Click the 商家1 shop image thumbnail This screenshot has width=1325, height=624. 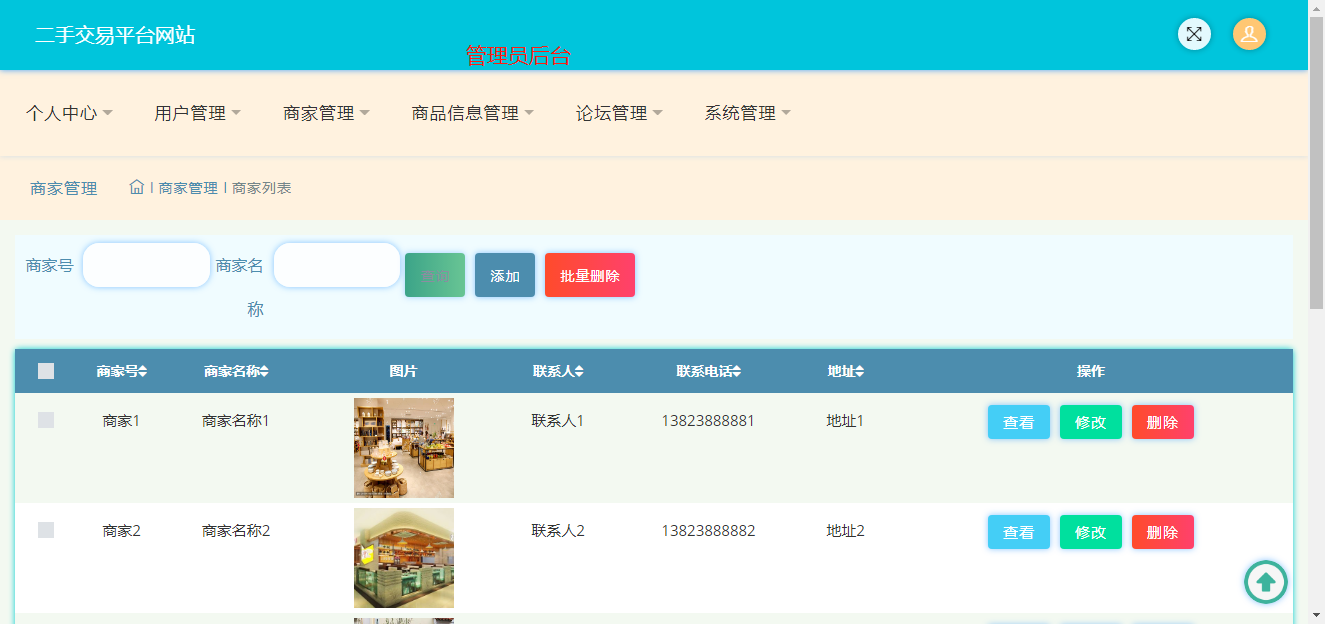[403, 448]
